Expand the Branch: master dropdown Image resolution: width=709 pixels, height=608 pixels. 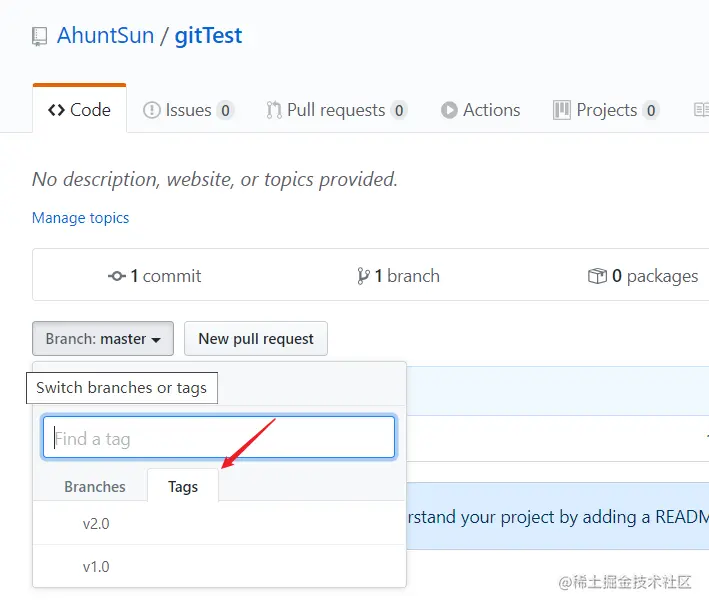tap(103, 339)
